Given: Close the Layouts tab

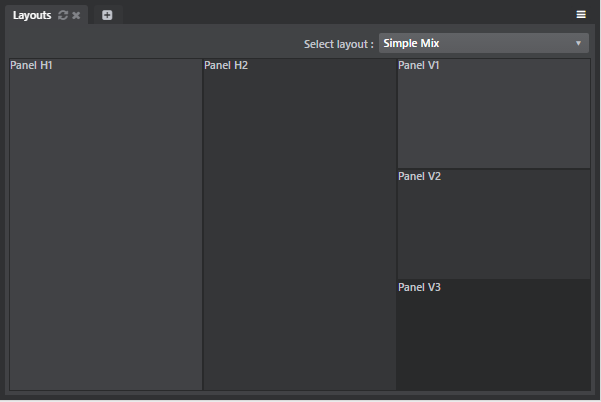Looking at the screenshot, I should (76, 15).
